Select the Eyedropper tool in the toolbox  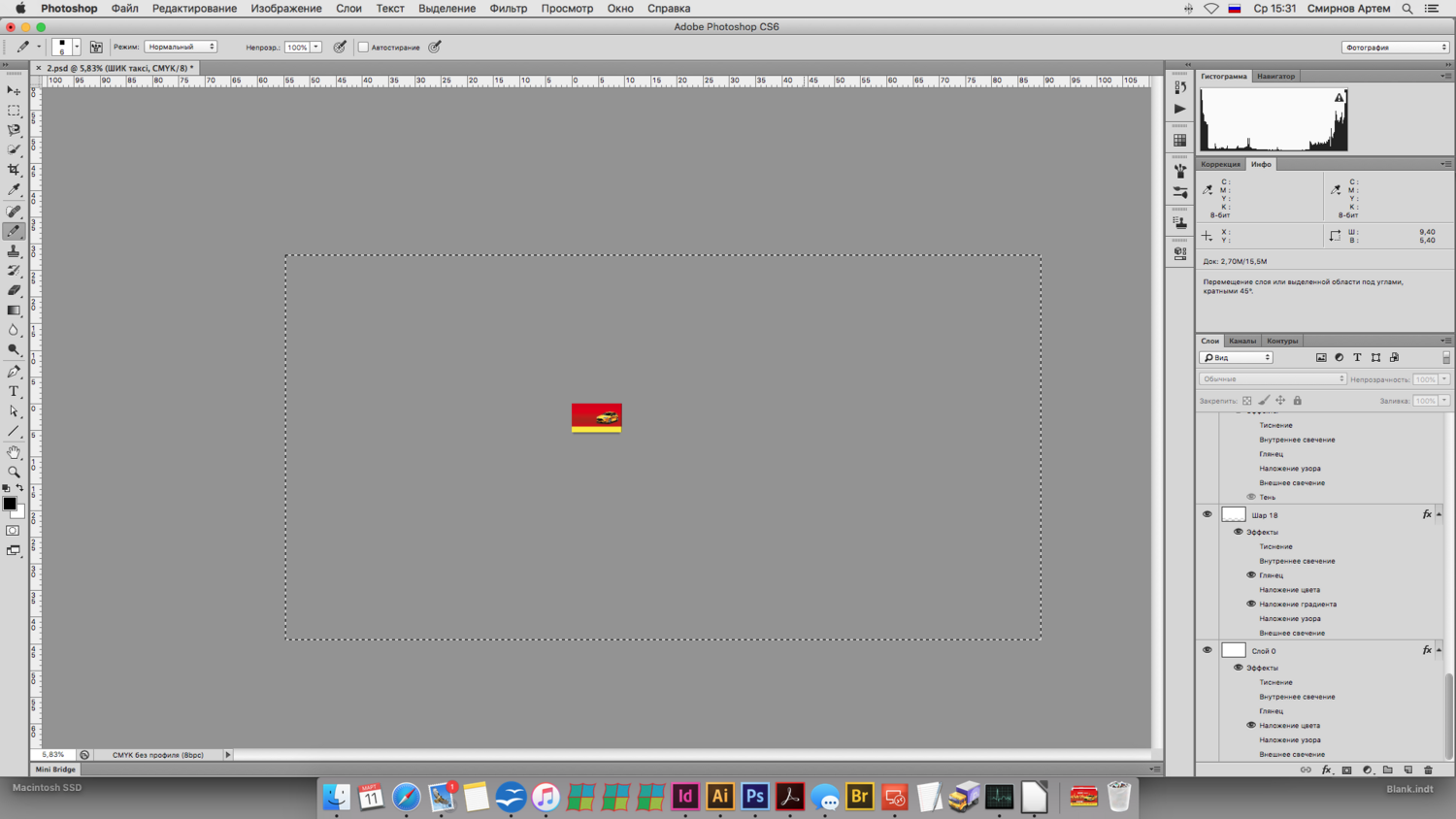[14, 190]
